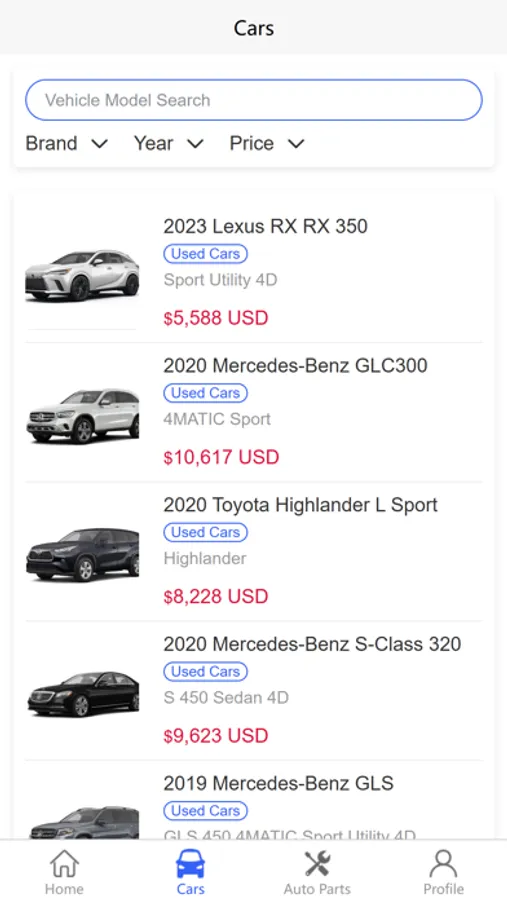Open 2023 Lexus RX RX 350 listing
Viewport: 507px width, 900px height.
click(x=265, y=226)
